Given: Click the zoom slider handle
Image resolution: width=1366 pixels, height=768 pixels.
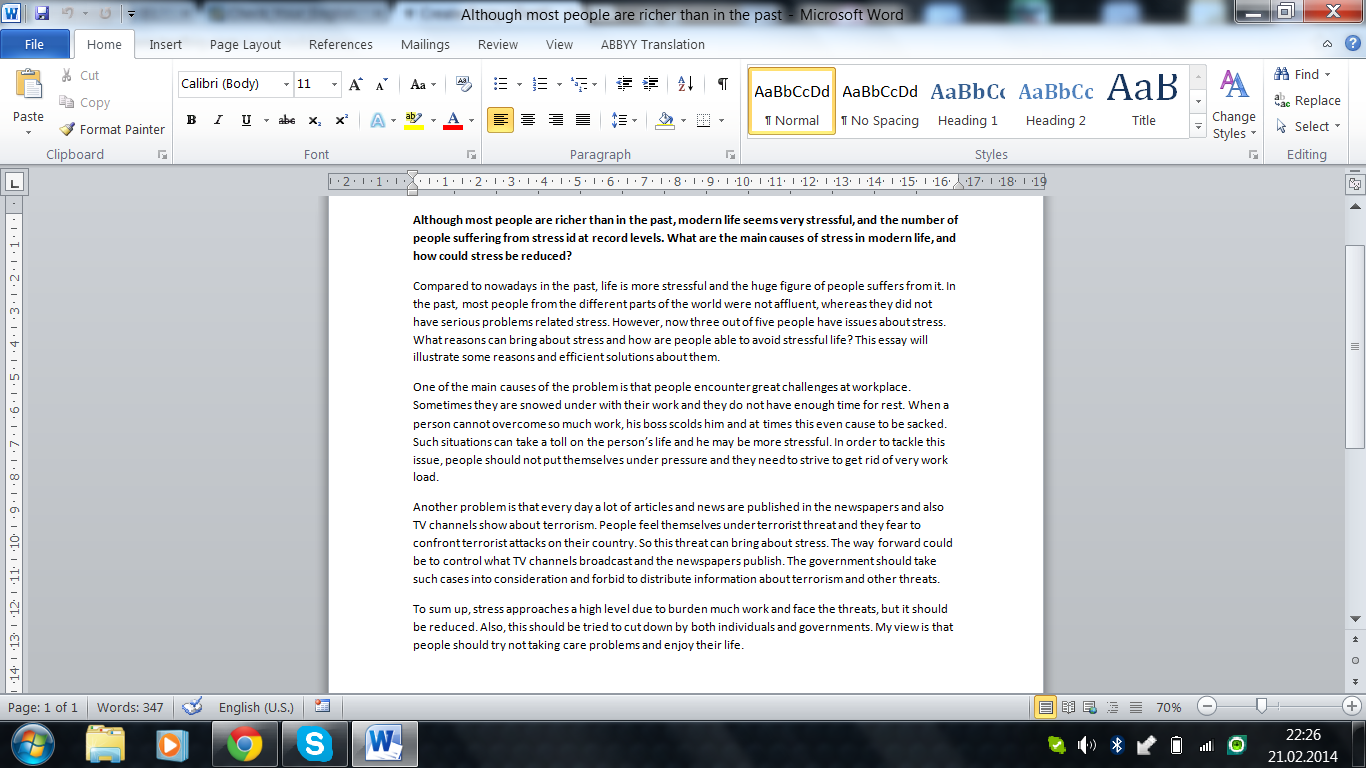Looking at the screenshot, I should [1261, 706].
